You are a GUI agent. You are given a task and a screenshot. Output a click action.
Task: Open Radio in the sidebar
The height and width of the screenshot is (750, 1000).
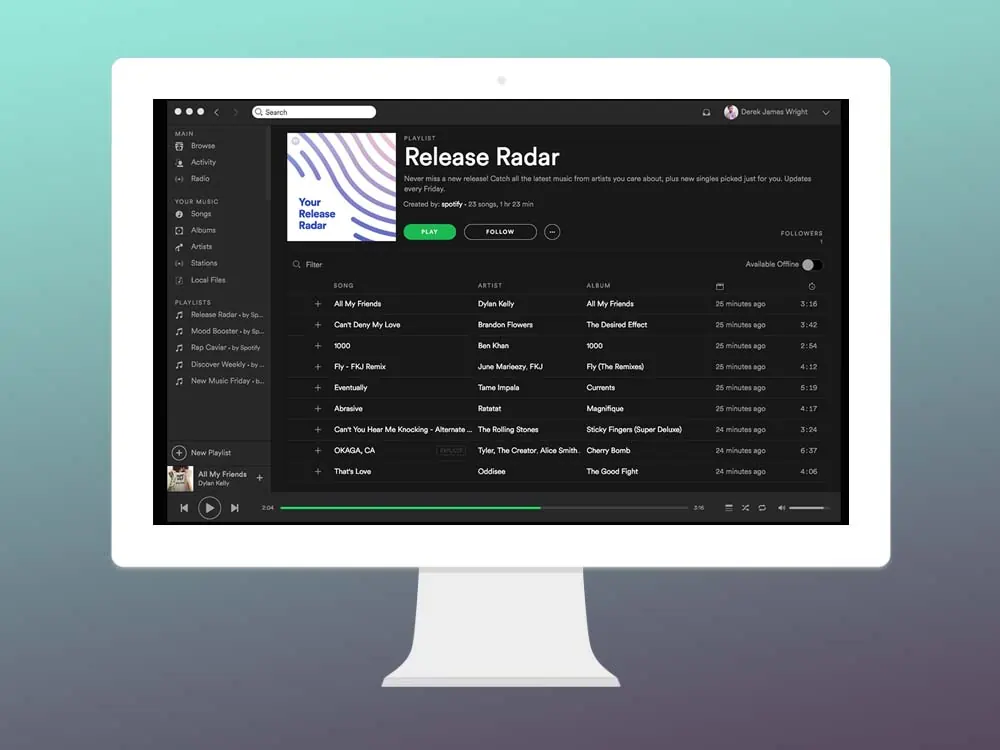click(x=200, y=179)
